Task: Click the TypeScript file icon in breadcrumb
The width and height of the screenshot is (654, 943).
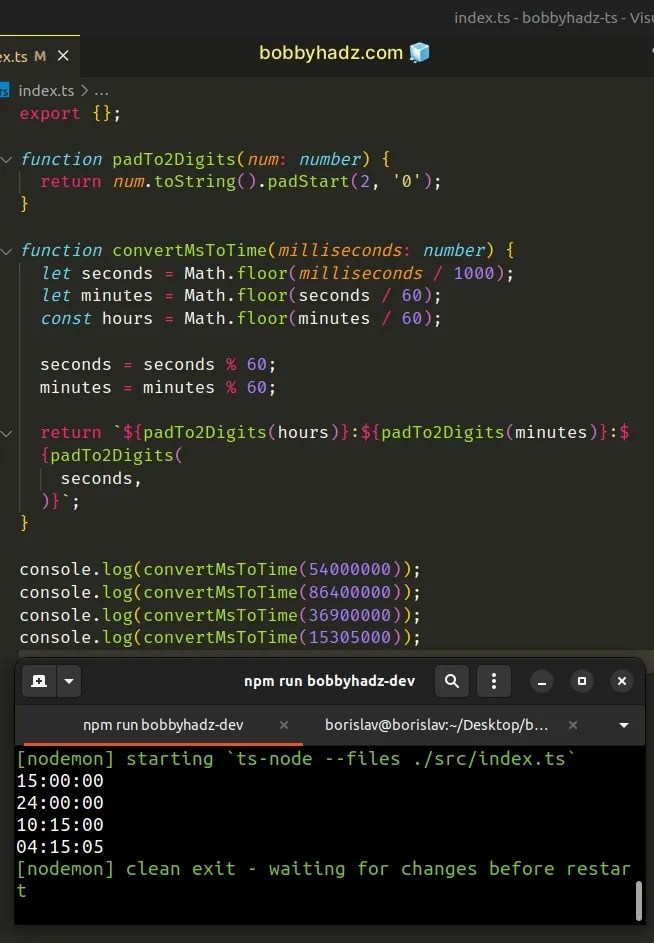Action: click(4, 91)
